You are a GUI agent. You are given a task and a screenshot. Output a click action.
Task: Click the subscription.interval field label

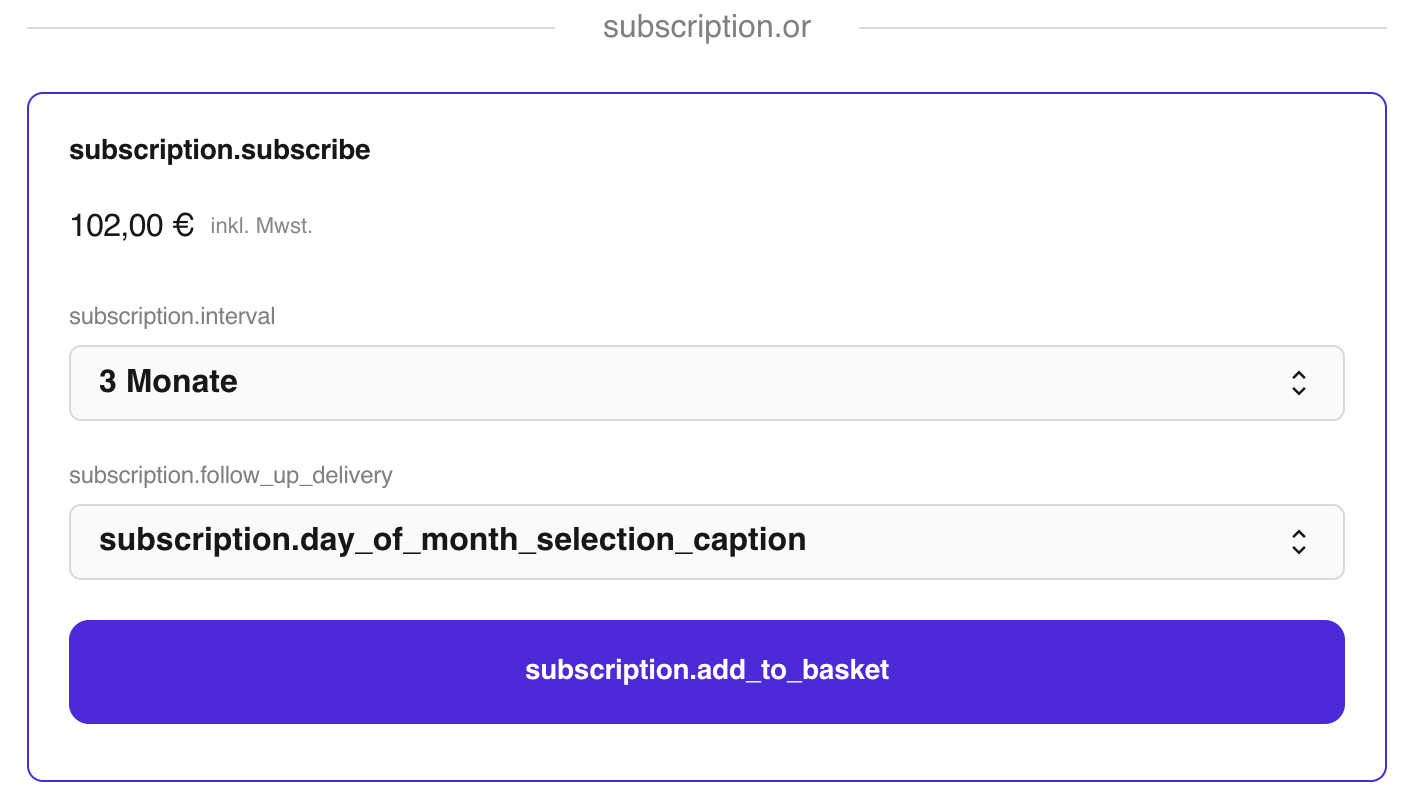(172, 317)
